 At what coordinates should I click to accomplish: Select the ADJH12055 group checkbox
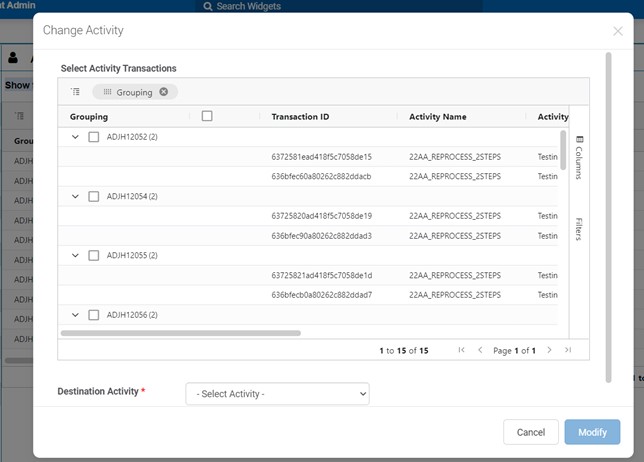pos(94,255)
